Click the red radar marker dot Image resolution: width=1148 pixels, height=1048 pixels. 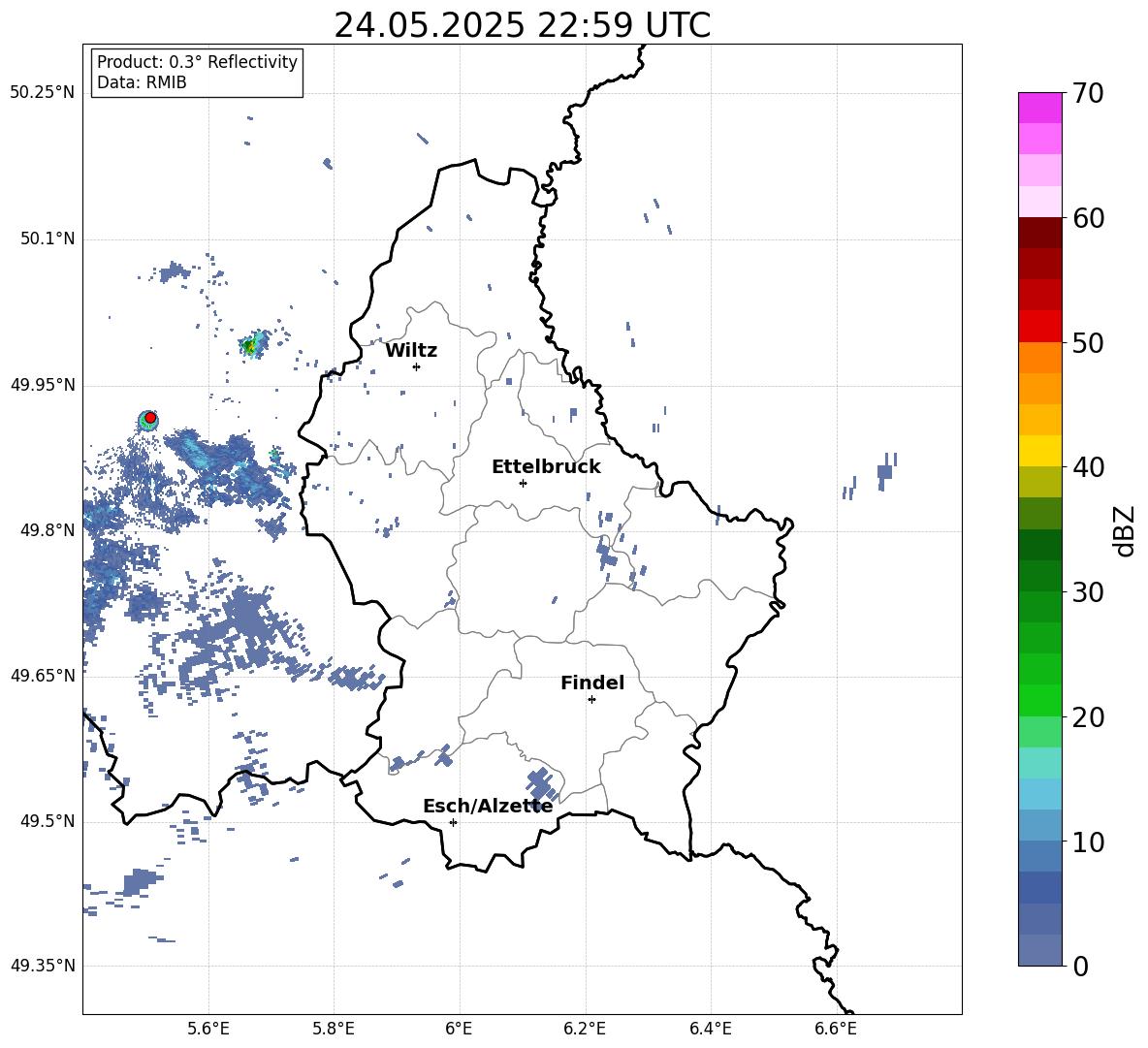coord(149,418)
